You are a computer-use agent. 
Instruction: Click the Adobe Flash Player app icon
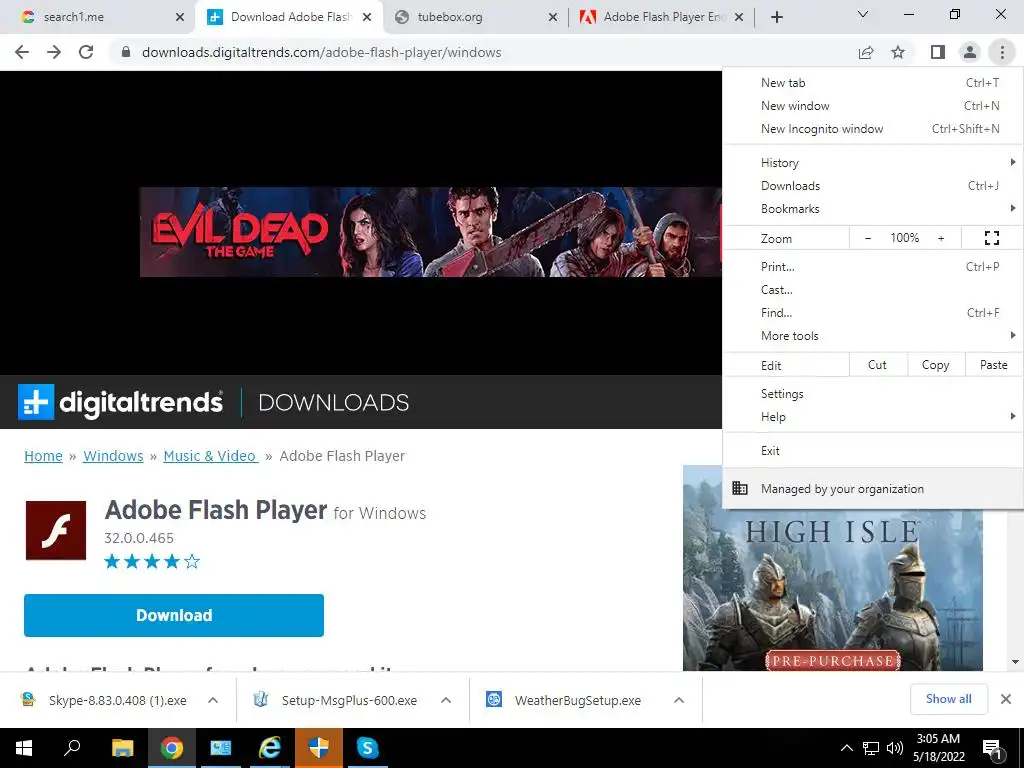56,530
